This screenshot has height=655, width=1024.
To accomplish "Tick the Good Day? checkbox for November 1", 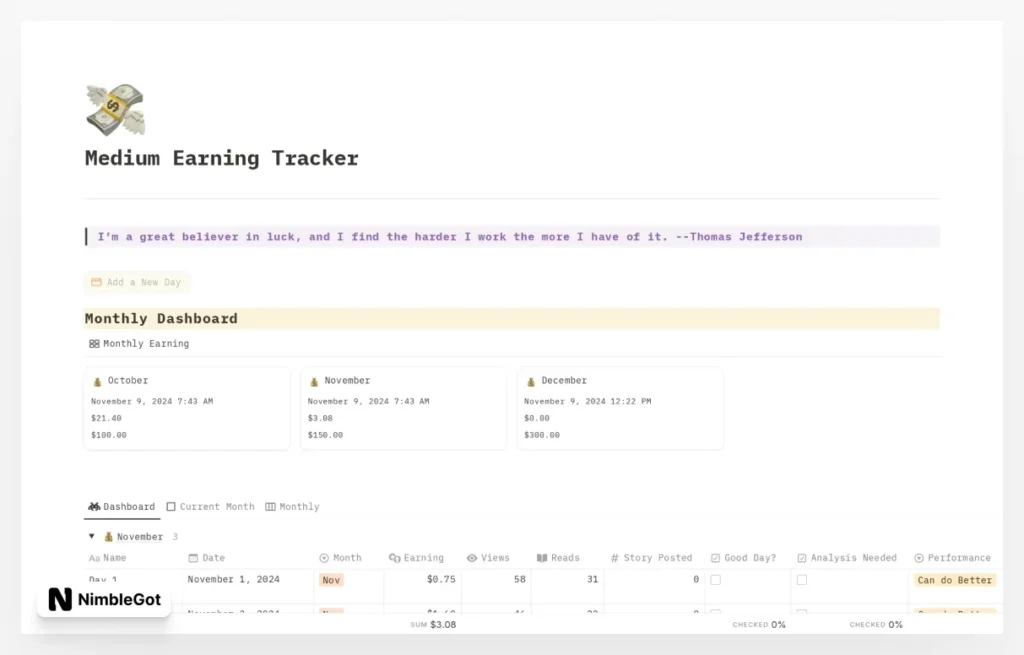I will (716, 580).
